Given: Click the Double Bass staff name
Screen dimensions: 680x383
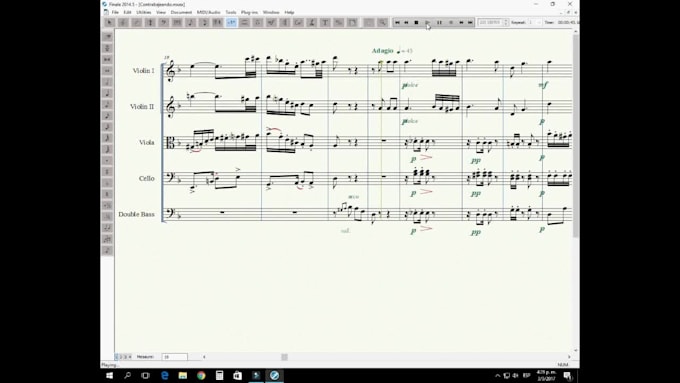Looking at the screenshot, I should (136, 214).
